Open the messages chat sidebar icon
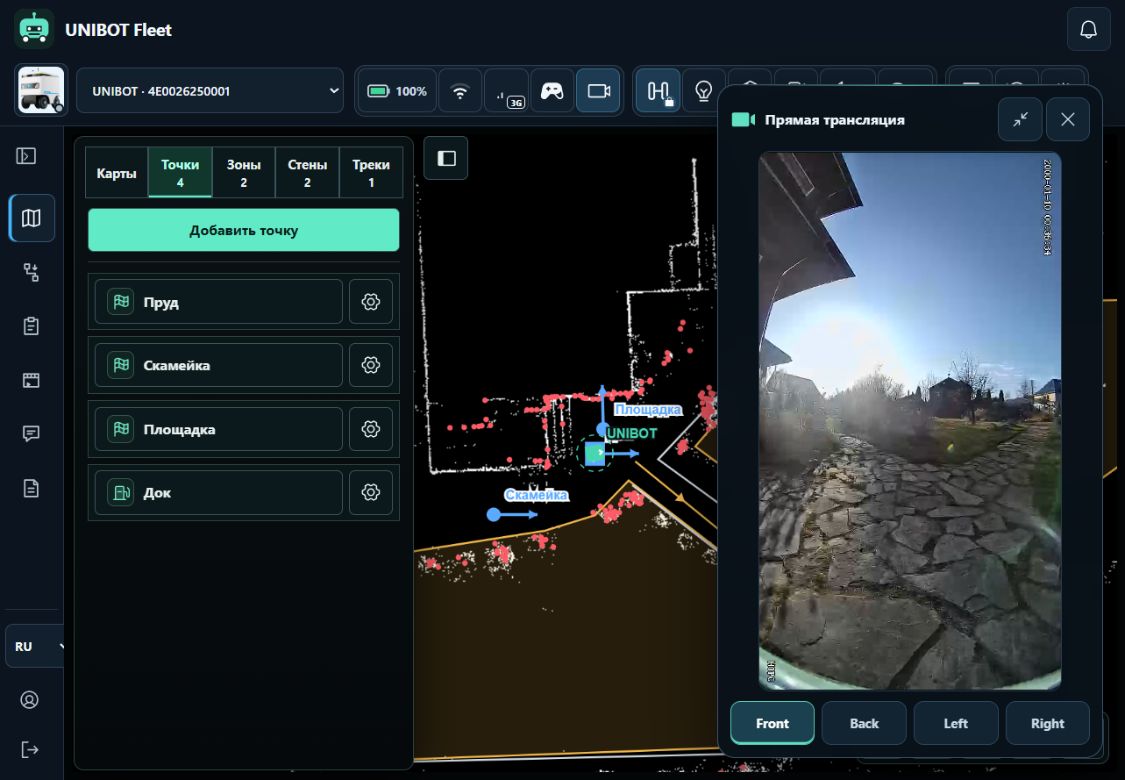1125x780 pixels. (x=31, y=434)
